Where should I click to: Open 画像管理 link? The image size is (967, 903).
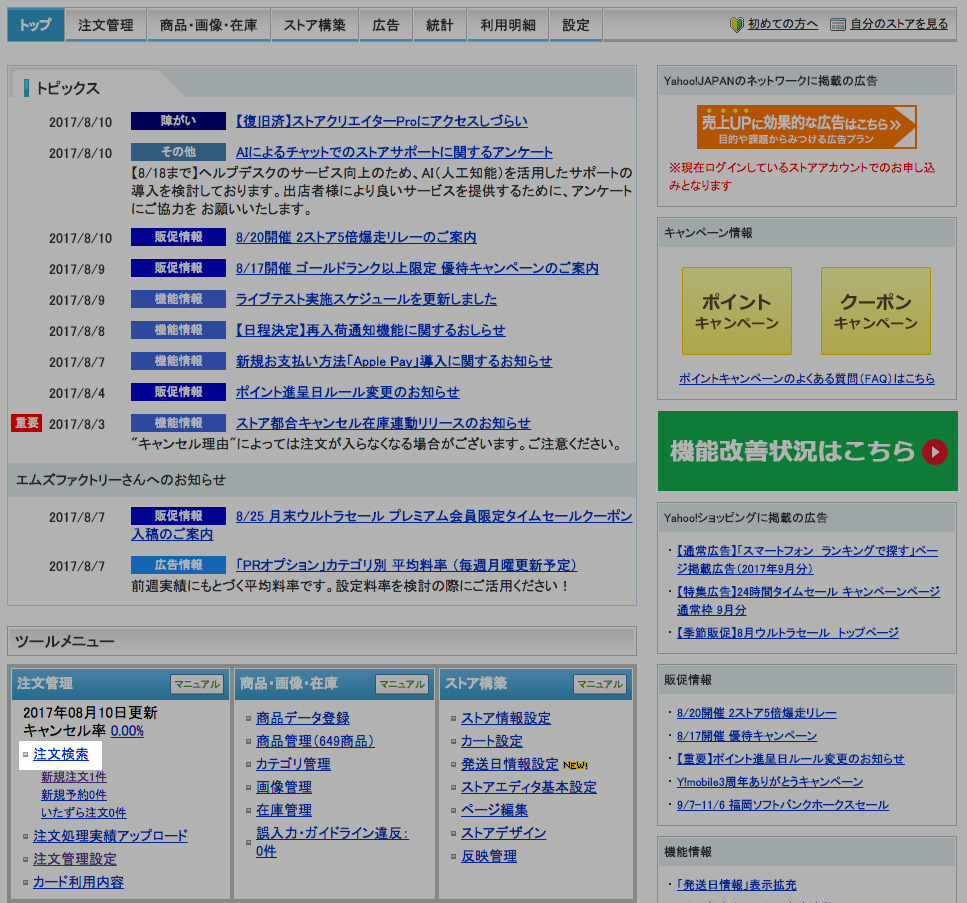284,787
